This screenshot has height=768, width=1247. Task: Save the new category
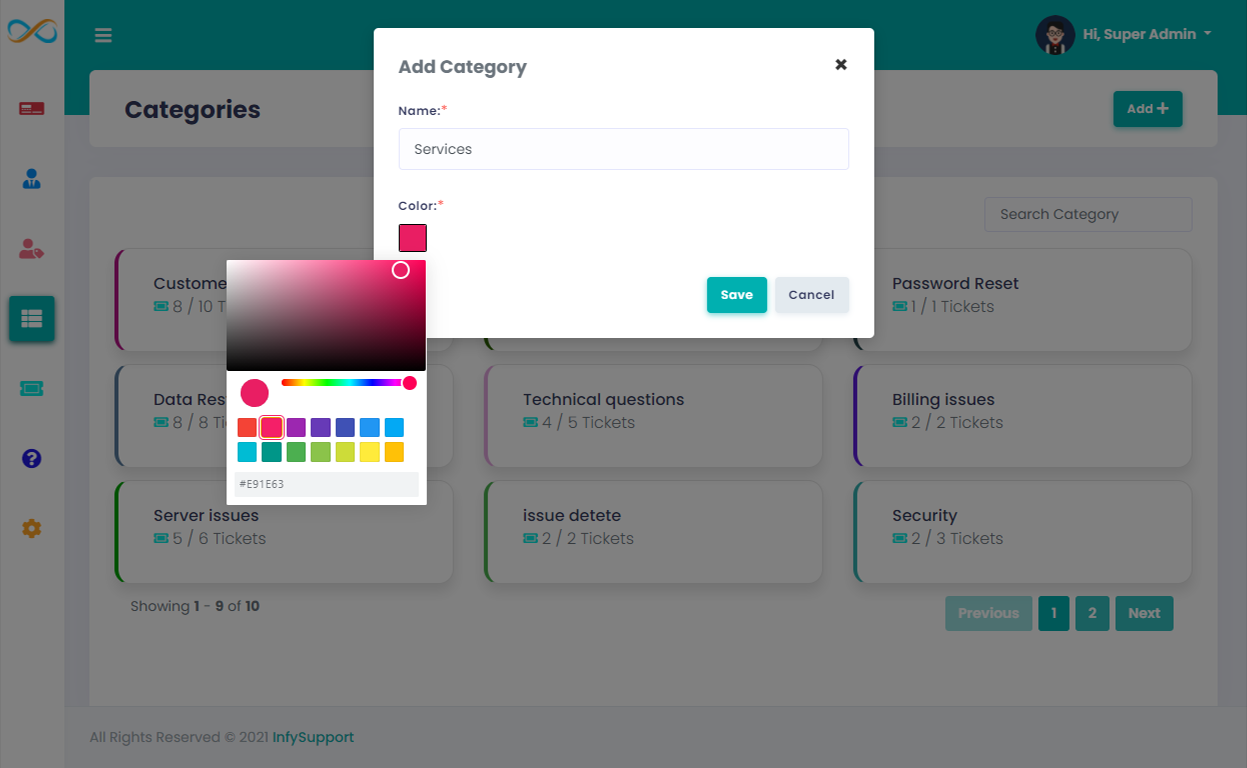click(737, 295)
